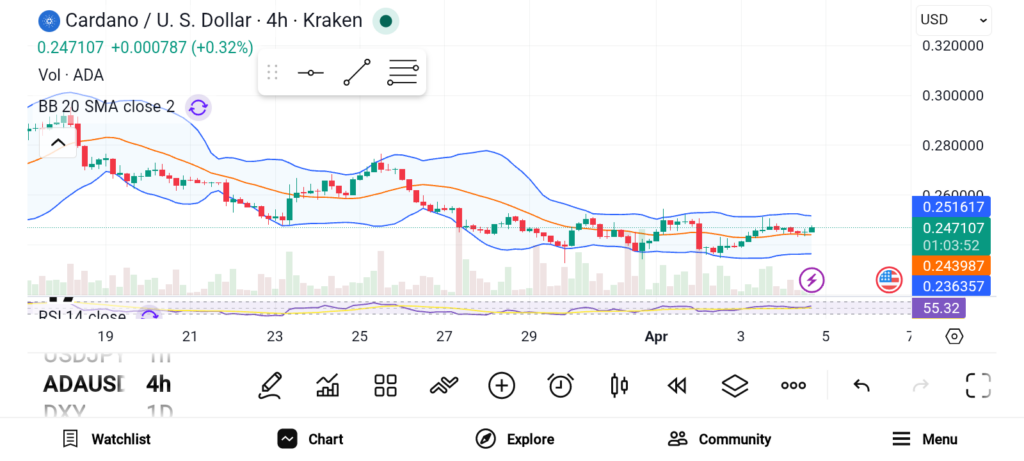Toggle the market open green status dot
The height and width of the screenshot is (461, 1024).
click(385, 21)
